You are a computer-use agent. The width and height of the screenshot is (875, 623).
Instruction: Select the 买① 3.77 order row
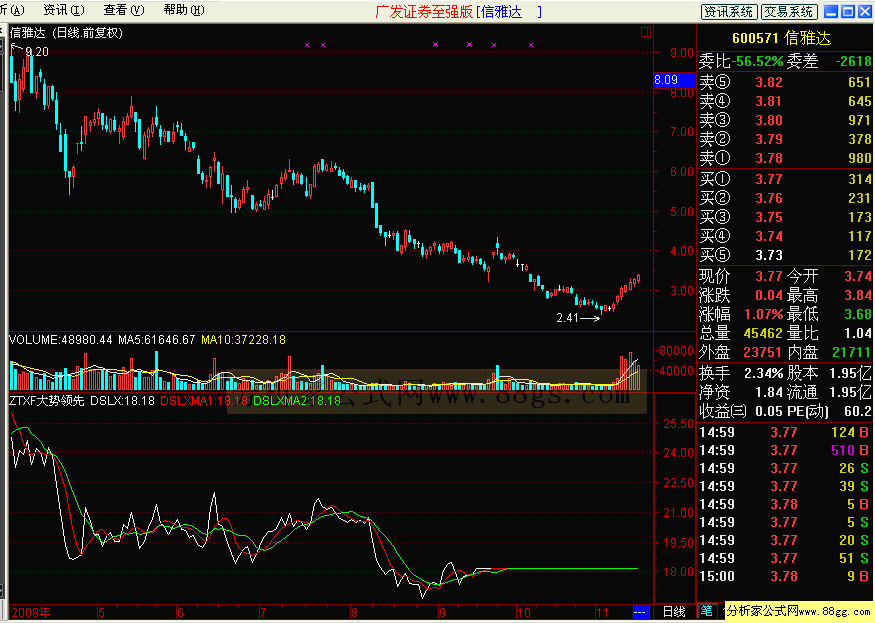coord(785,179)
